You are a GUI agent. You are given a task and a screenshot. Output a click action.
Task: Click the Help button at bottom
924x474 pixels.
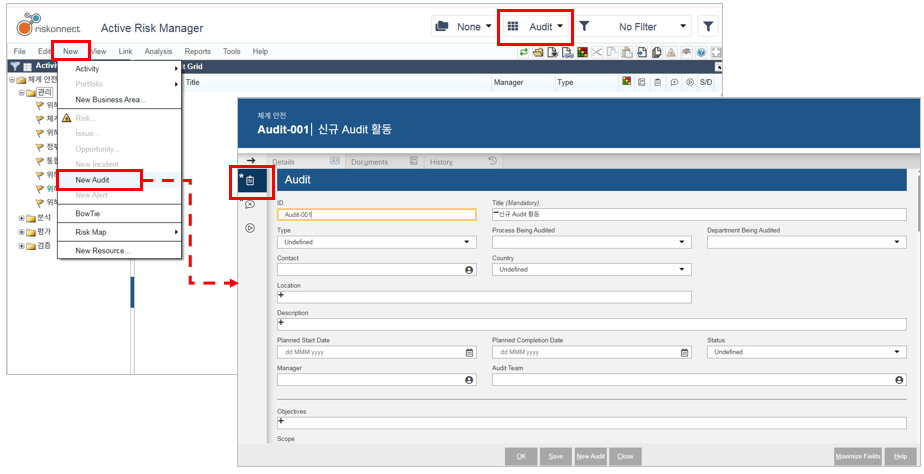pyautogui.click(x=900, y=456)
